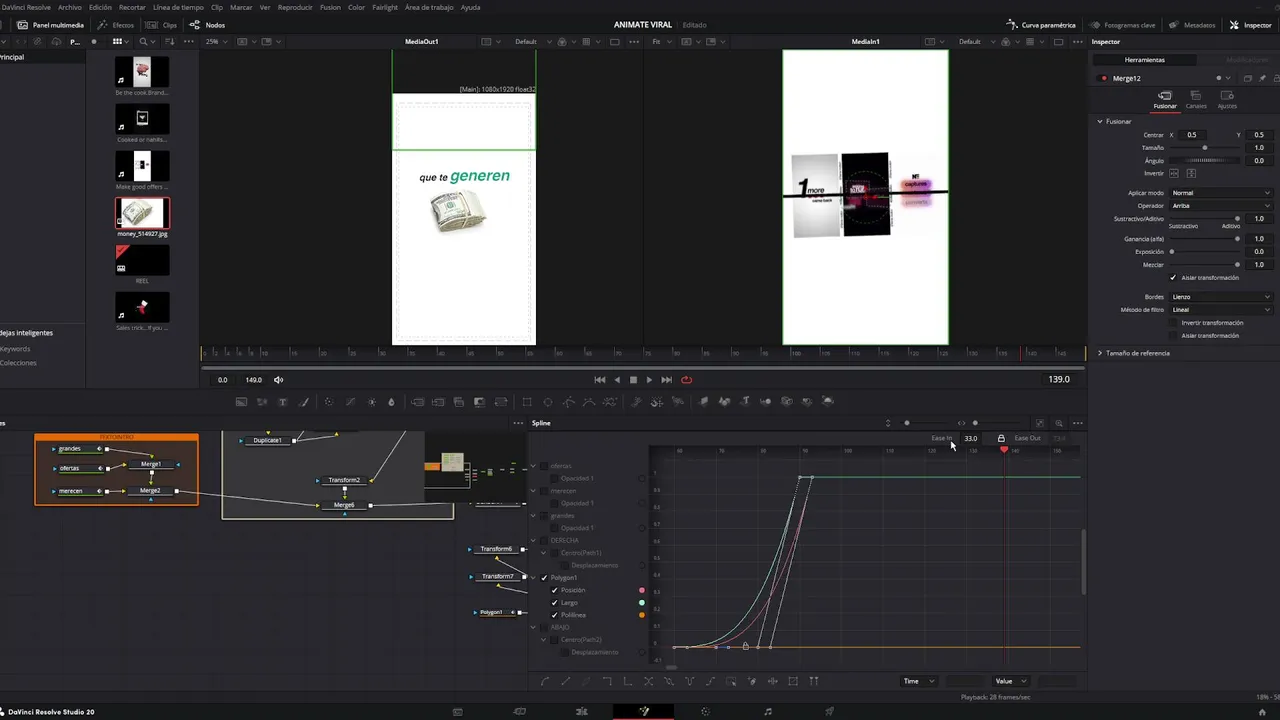Open the Bordes dropdown

pos(1220,297)
